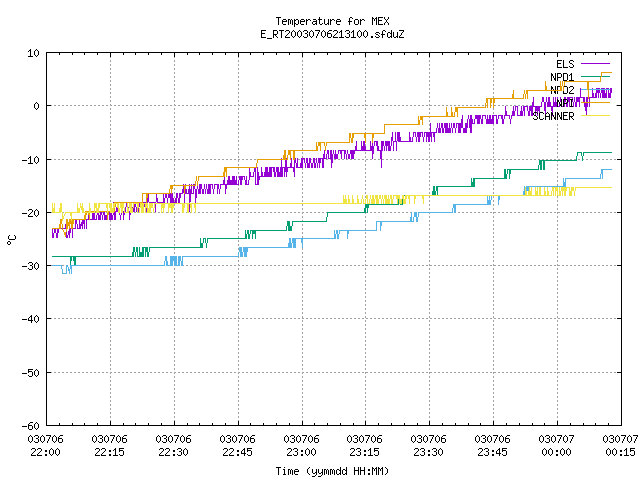This screenshot has width=640, height=480.
Task: Click the x-axis time label '22:00'
Action: pyautogui.click(x=46, y=452)
